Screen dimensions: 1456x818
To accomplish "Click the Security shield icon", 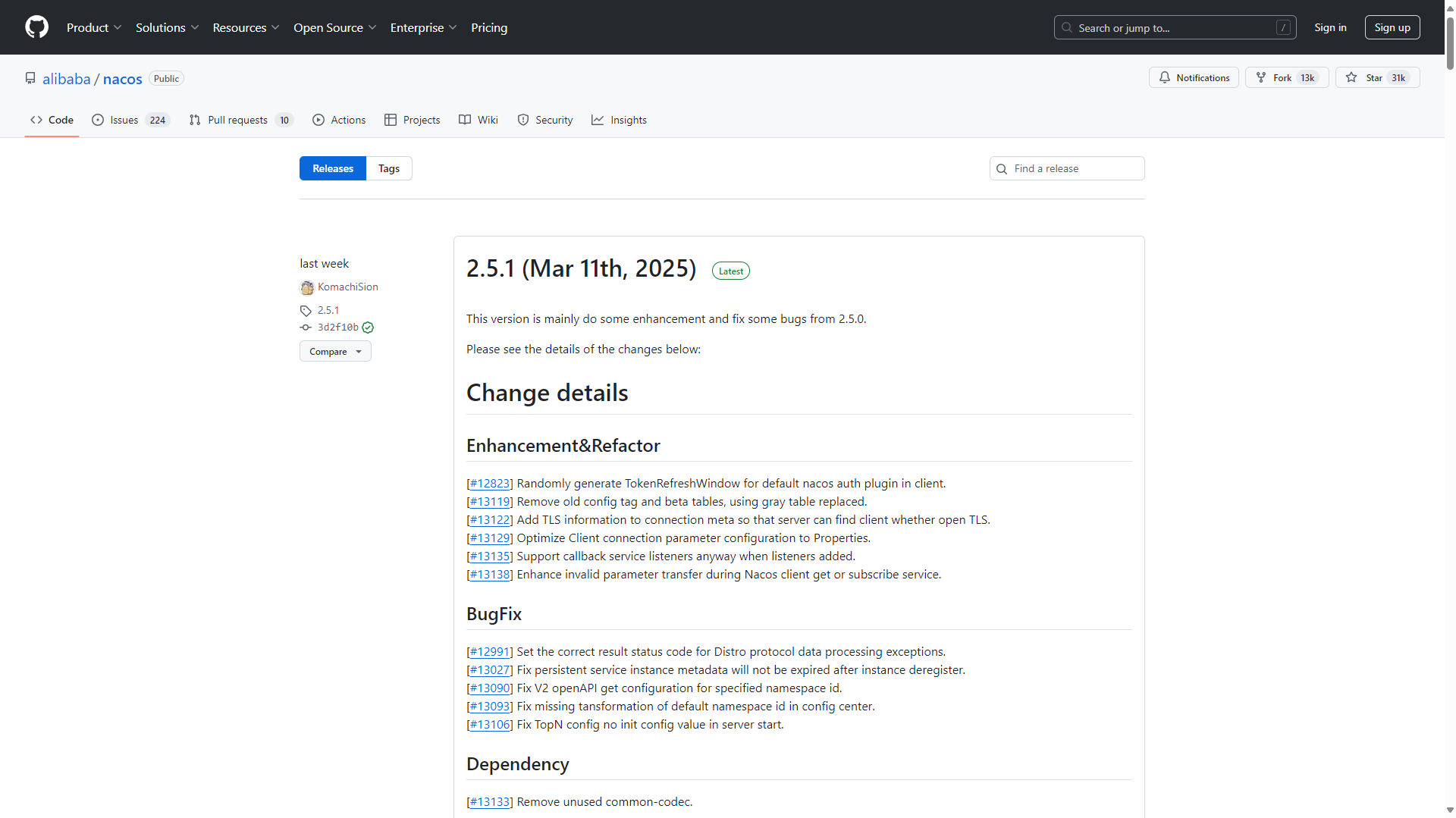I will point(523,120).
